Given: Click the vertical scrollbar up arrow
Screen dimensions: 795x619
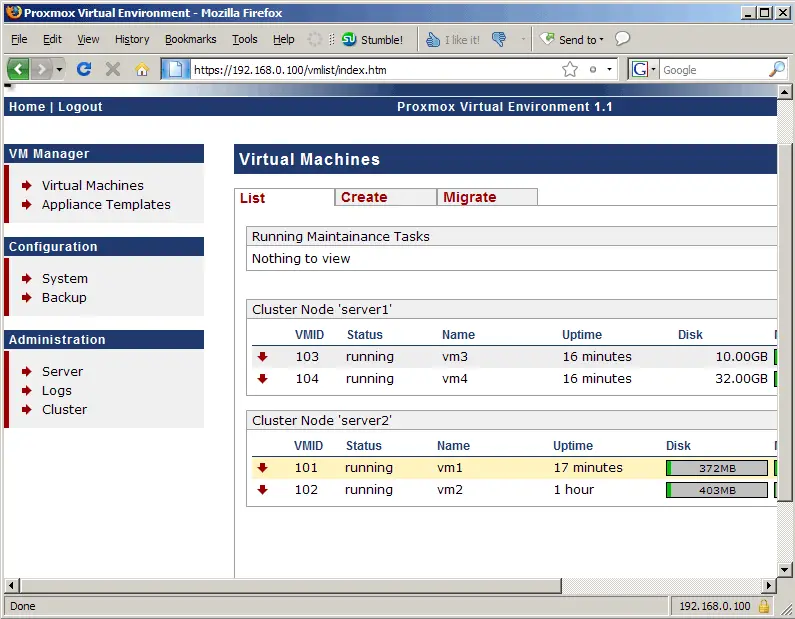Looking at the screenshot, I should [784, 92].
